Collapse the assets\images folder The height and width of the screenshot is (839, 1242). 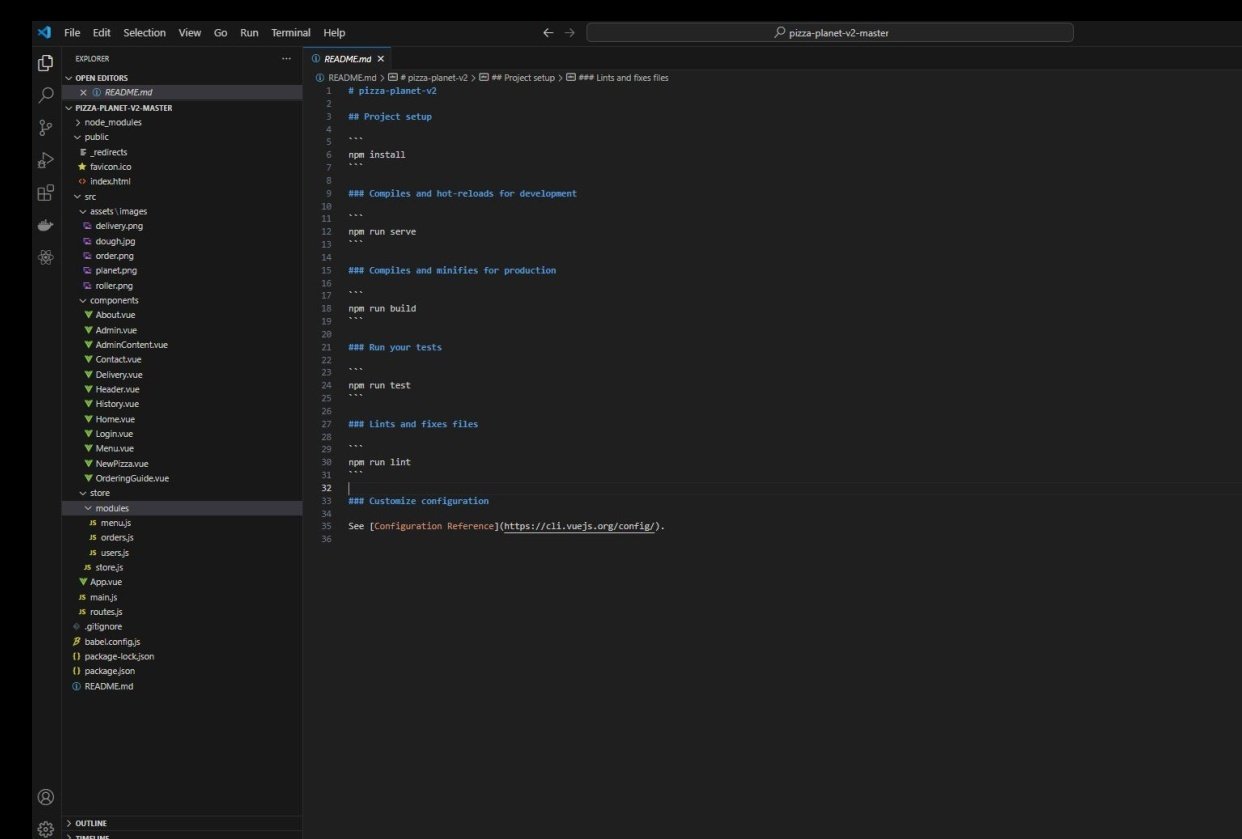click(182, 211)
